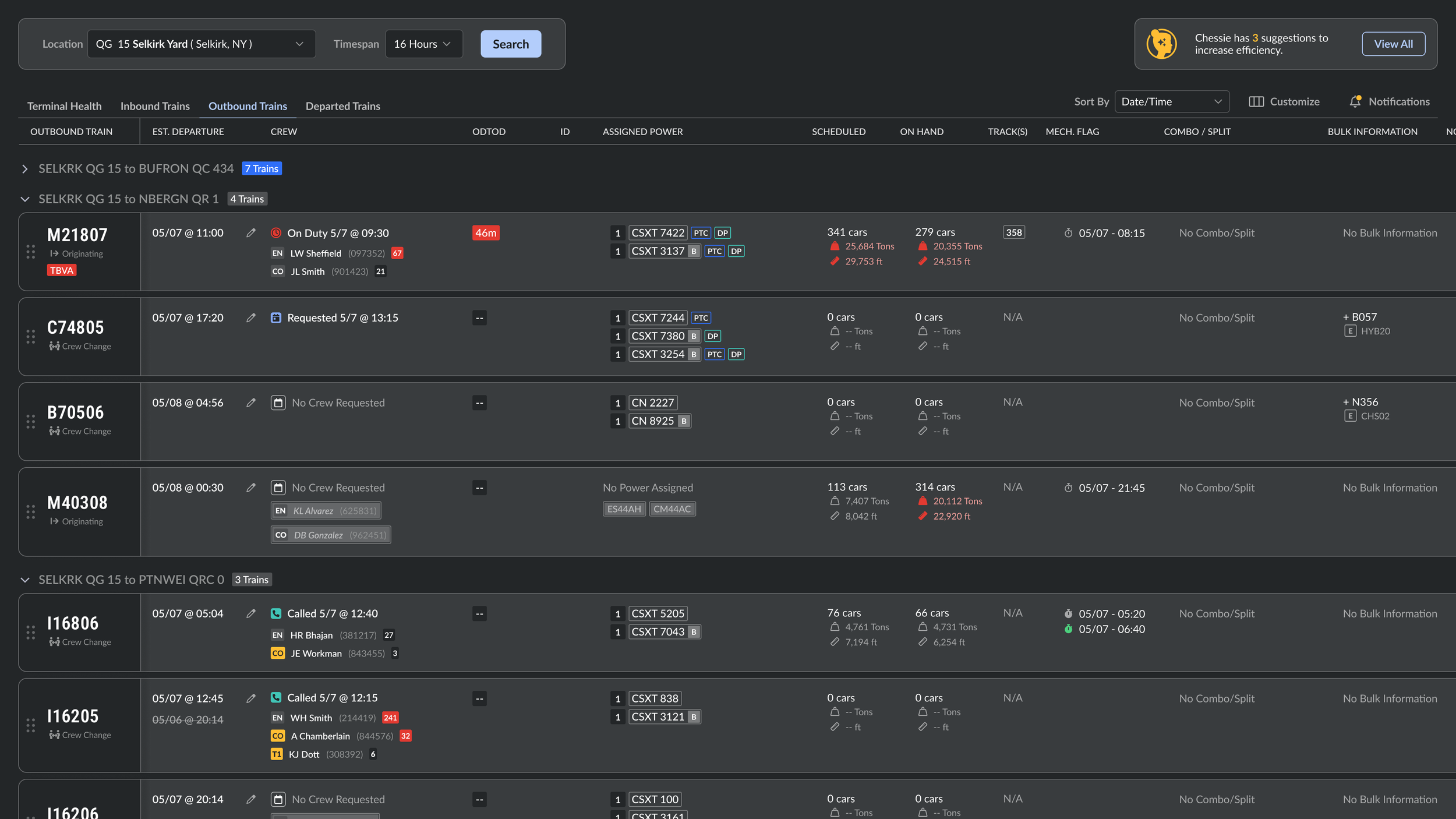Click the calendar icon beside M40308 No Crew Requested

pyautogui.click(x=278, y=488)
